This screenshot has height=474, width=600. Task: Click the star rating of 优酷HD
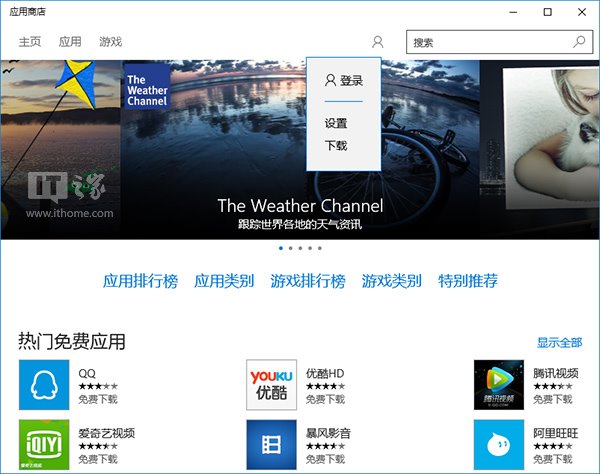(x=325, y=386)
